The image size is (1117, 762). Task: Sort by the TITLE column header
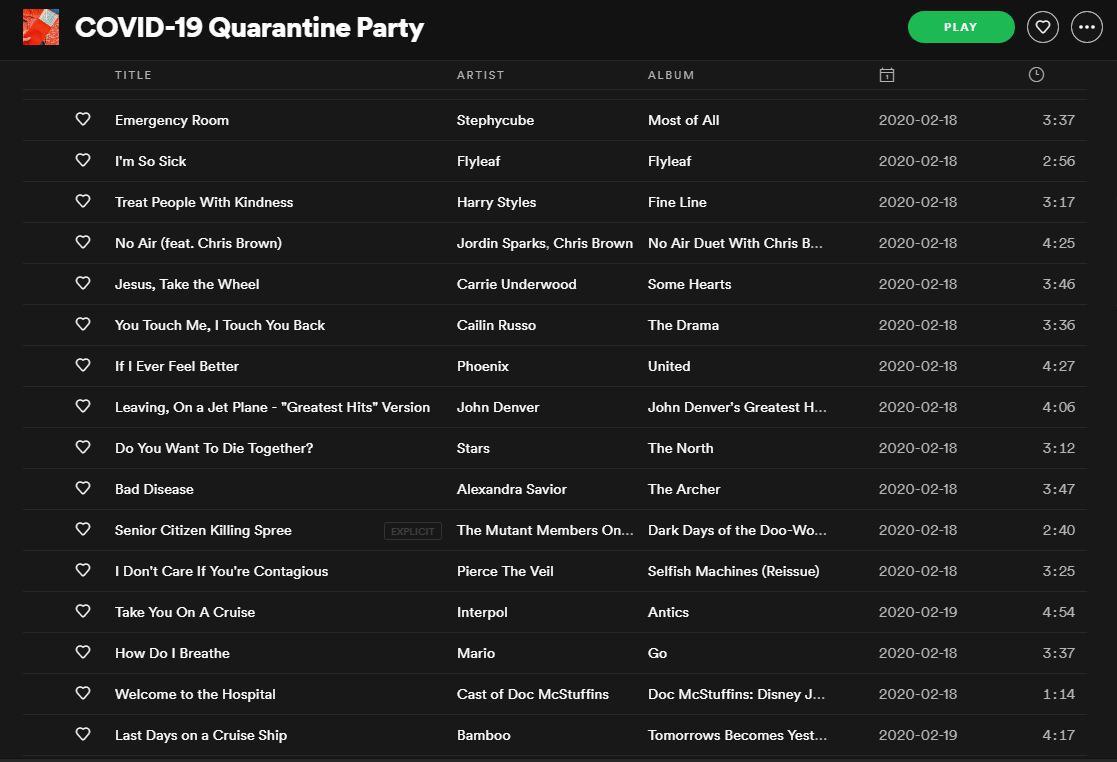tap(133, 75)
